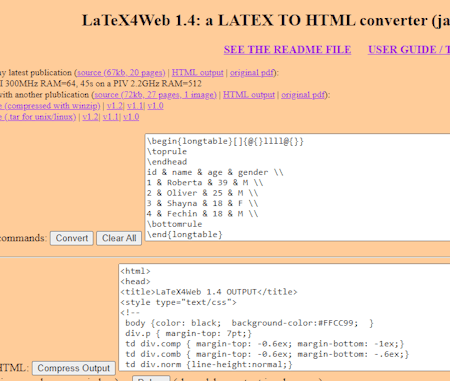Click the td div.norm line-height line

(209, 364)
